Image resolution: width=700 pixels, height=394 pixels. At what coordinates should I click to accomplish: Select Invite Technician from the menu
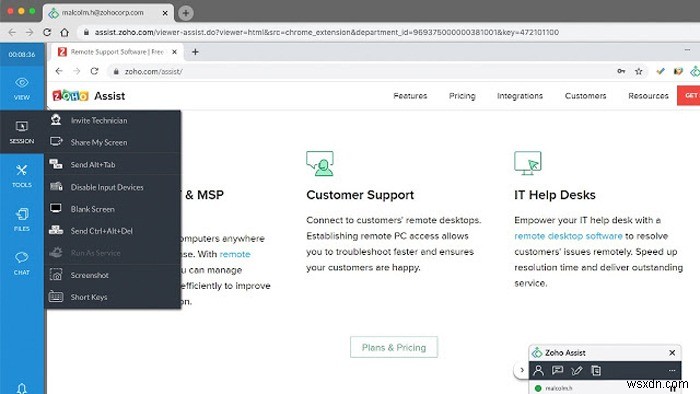point(112,120)
